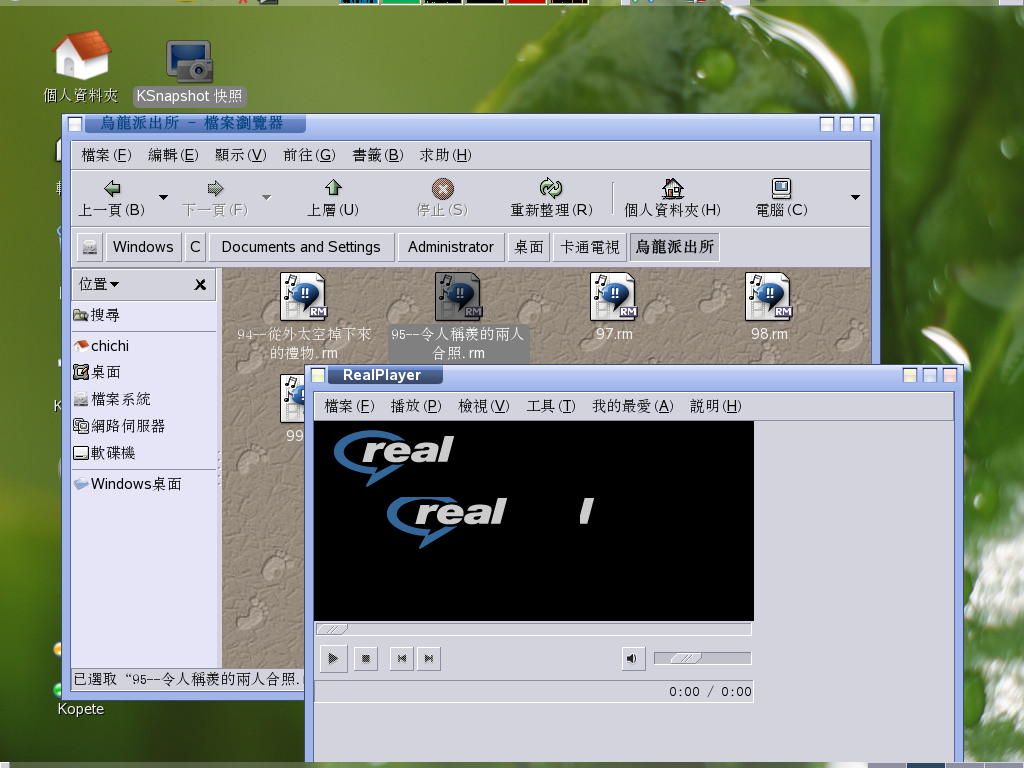Go to 卡通電視 path button
Viewport: 1024px width, 768px height.
pyautogui.click(x=590, y=247)
